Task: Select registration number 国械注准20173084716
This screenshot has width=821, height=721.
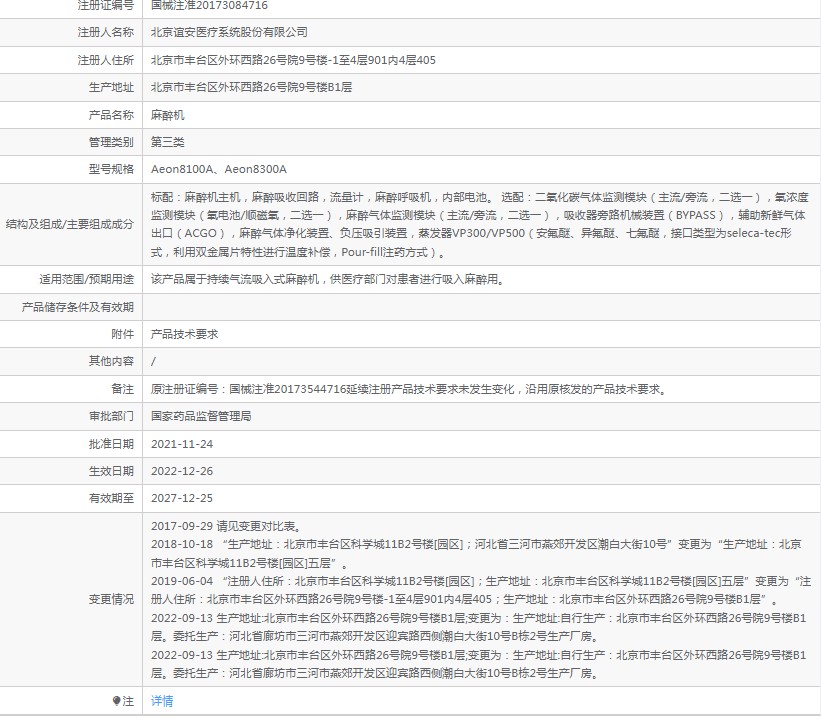Action: point(209,5)
